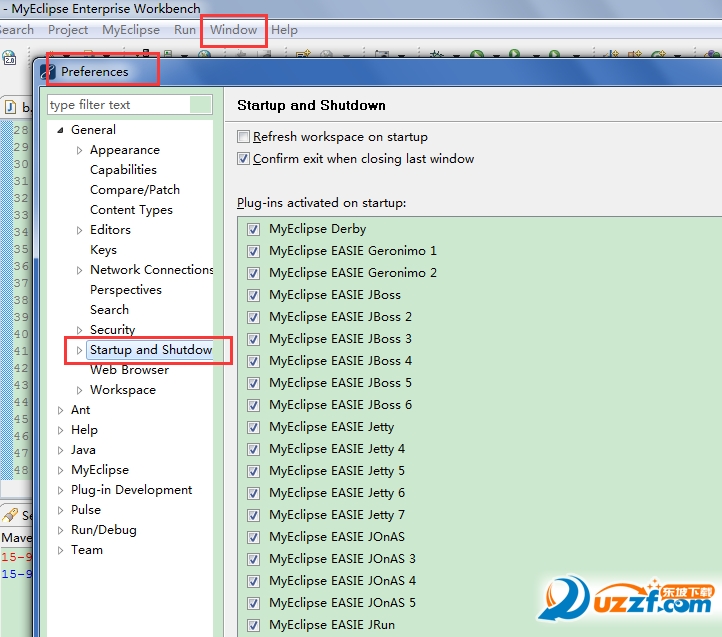Open the Run menu

185,30
